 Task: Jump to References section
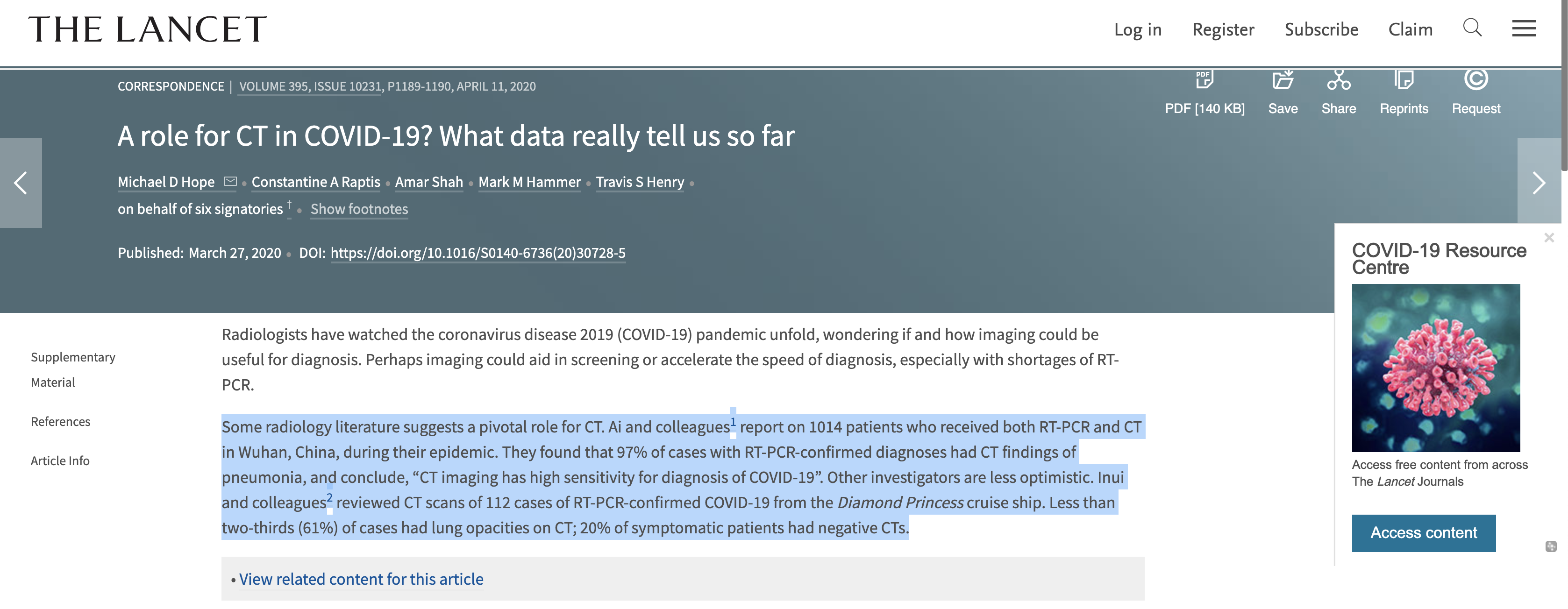click(60, 422)
